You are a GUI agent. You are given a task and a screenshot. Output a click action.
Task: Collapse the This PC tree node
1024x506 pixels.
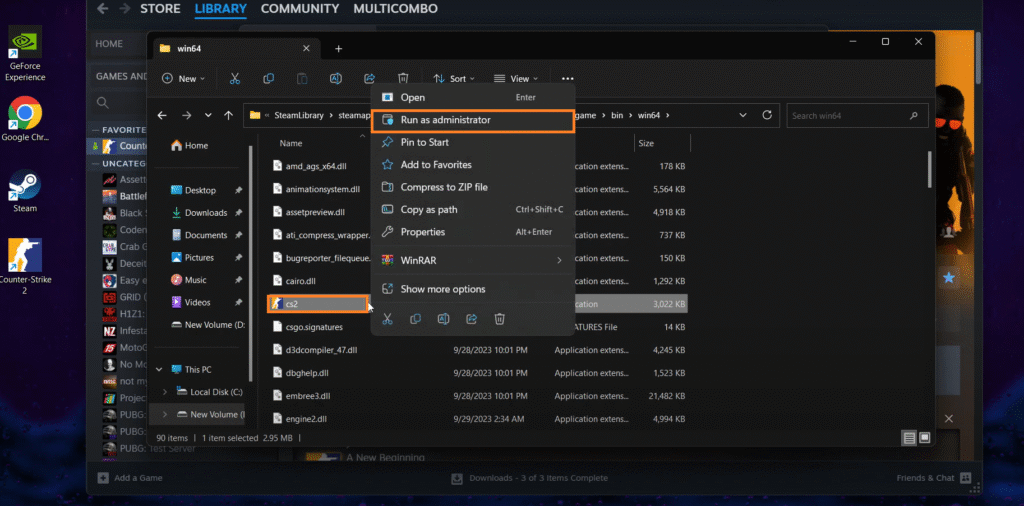coord(160,370)
